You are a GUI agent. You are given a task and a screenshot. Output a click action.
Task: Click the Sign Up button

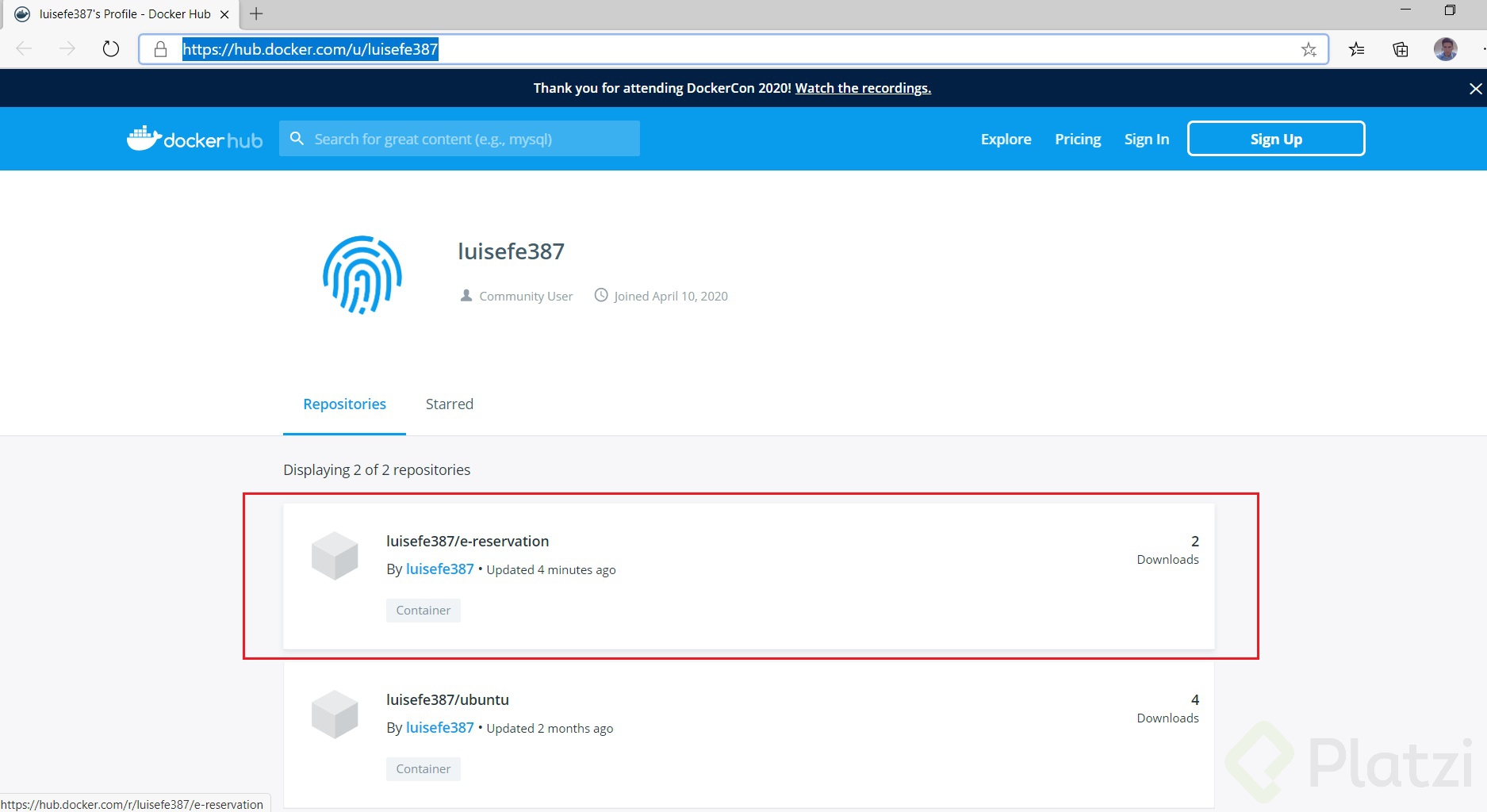[x=1276, y=139]
